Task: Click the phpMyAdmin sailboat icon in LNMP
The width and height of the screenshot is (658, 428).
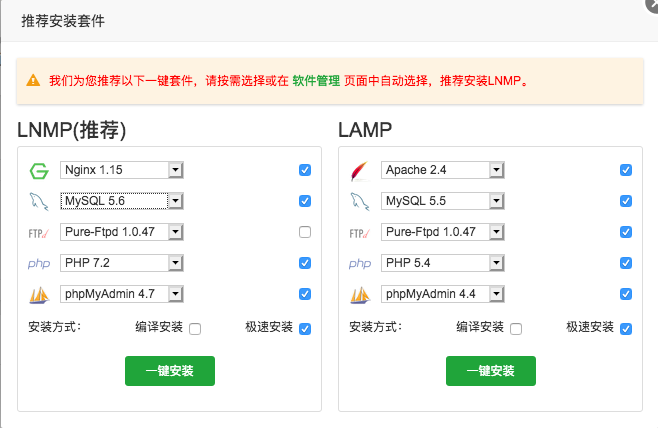Action: pos(39,295)
